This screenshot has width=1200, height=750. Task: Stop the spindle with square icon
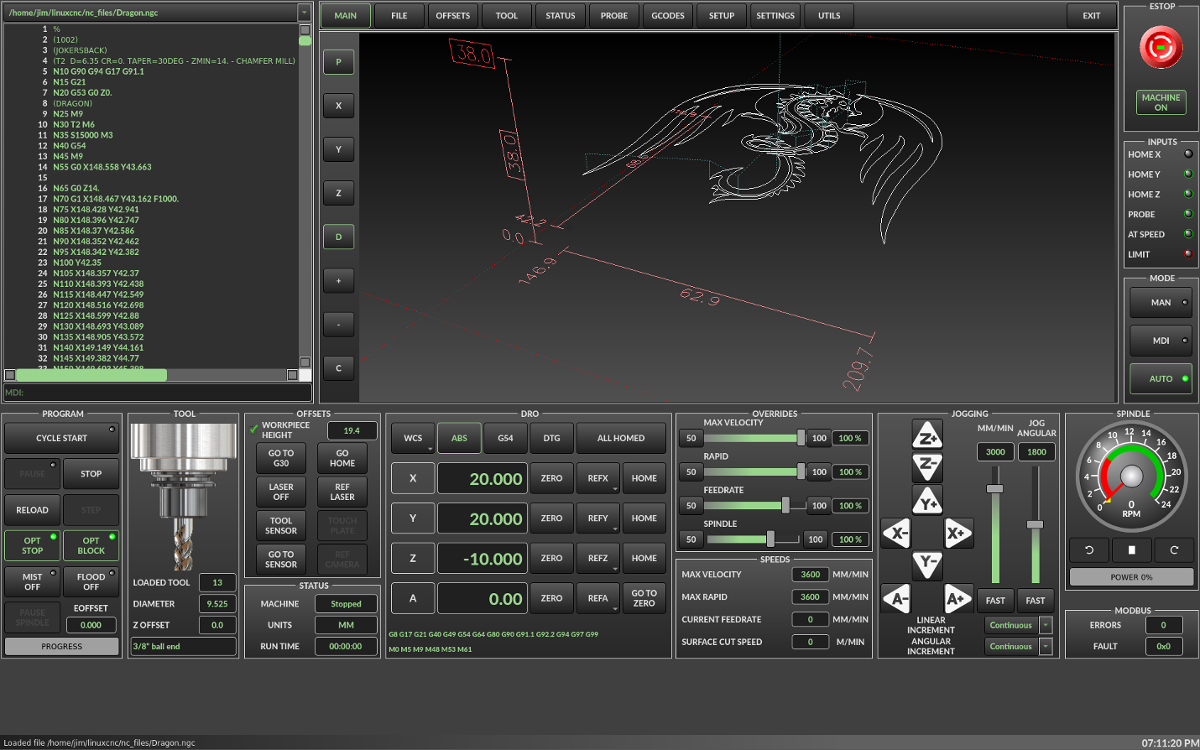click(1132, 549)
